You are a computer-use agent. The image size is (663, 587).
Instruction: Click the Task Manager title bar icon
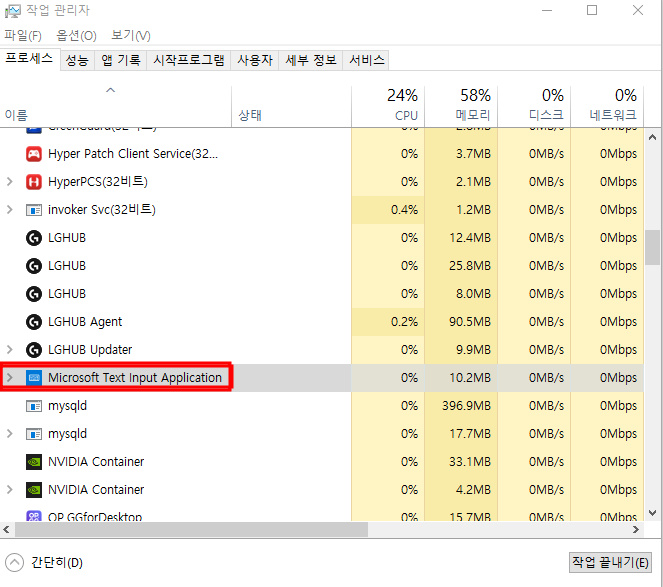pyautogui.click(x=13, y=11)
